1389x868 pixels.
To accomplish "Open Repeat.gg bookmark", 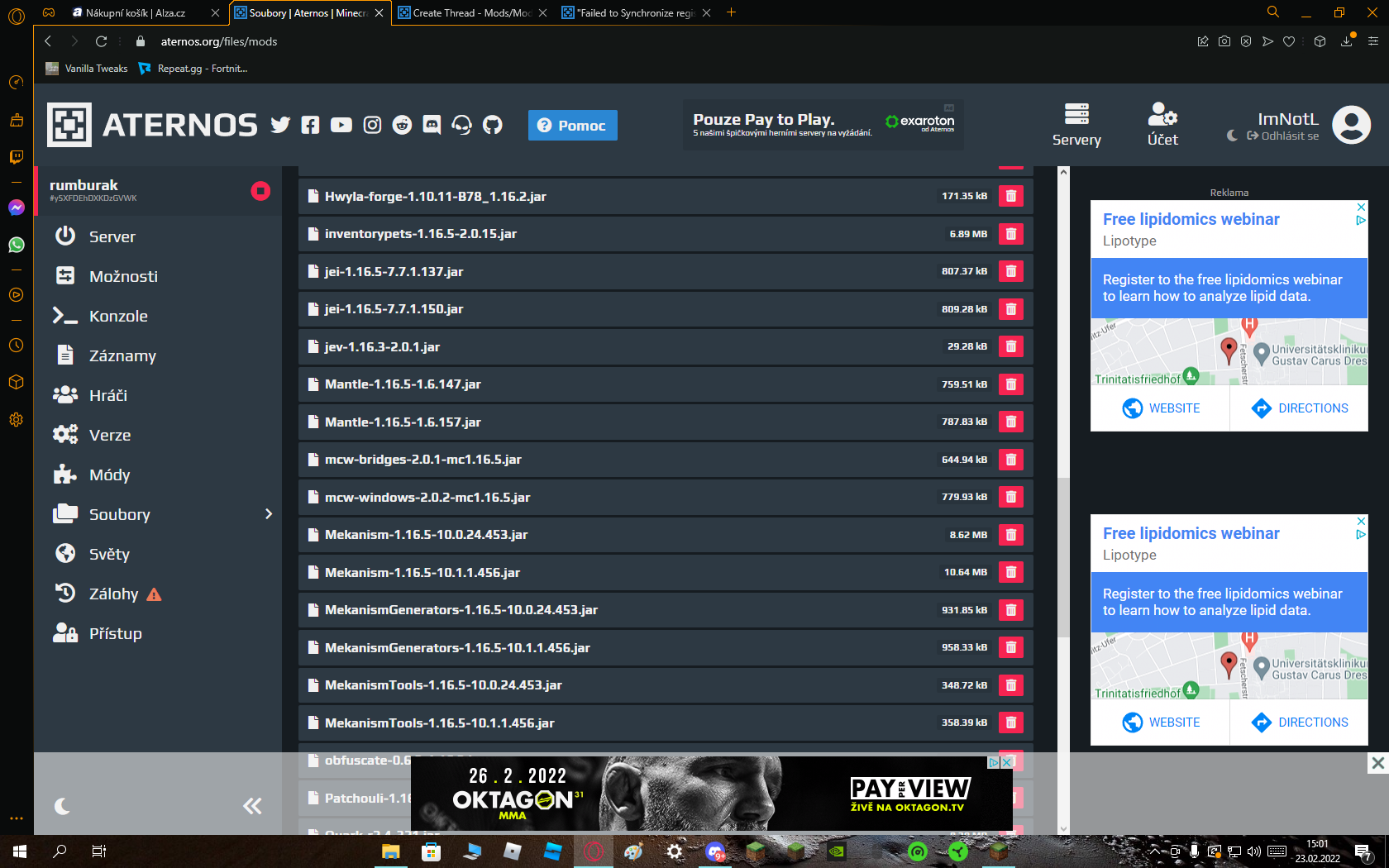I will pos(193,69).
